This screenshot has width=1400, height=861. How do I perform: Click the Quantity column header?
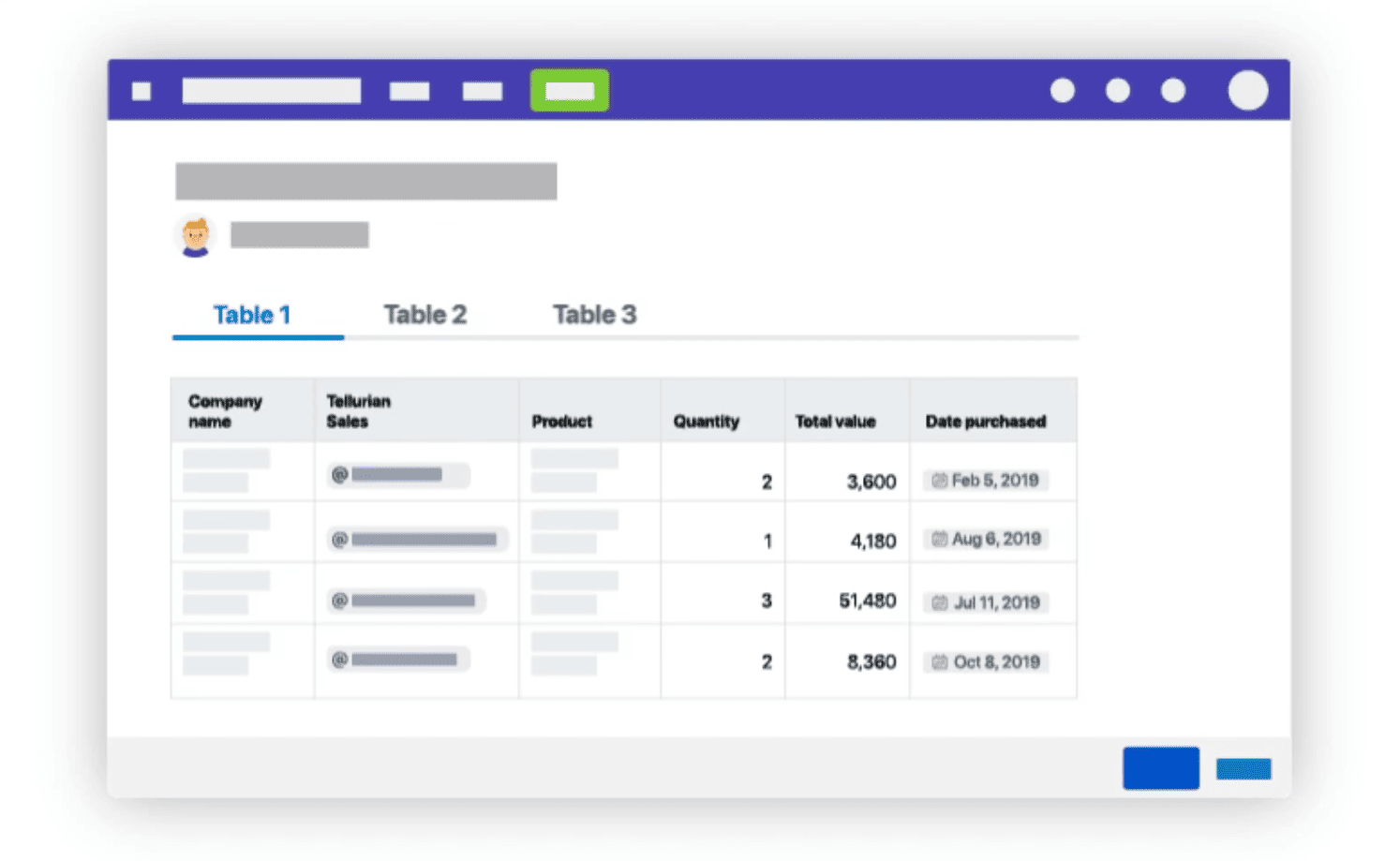pos(706,422)
